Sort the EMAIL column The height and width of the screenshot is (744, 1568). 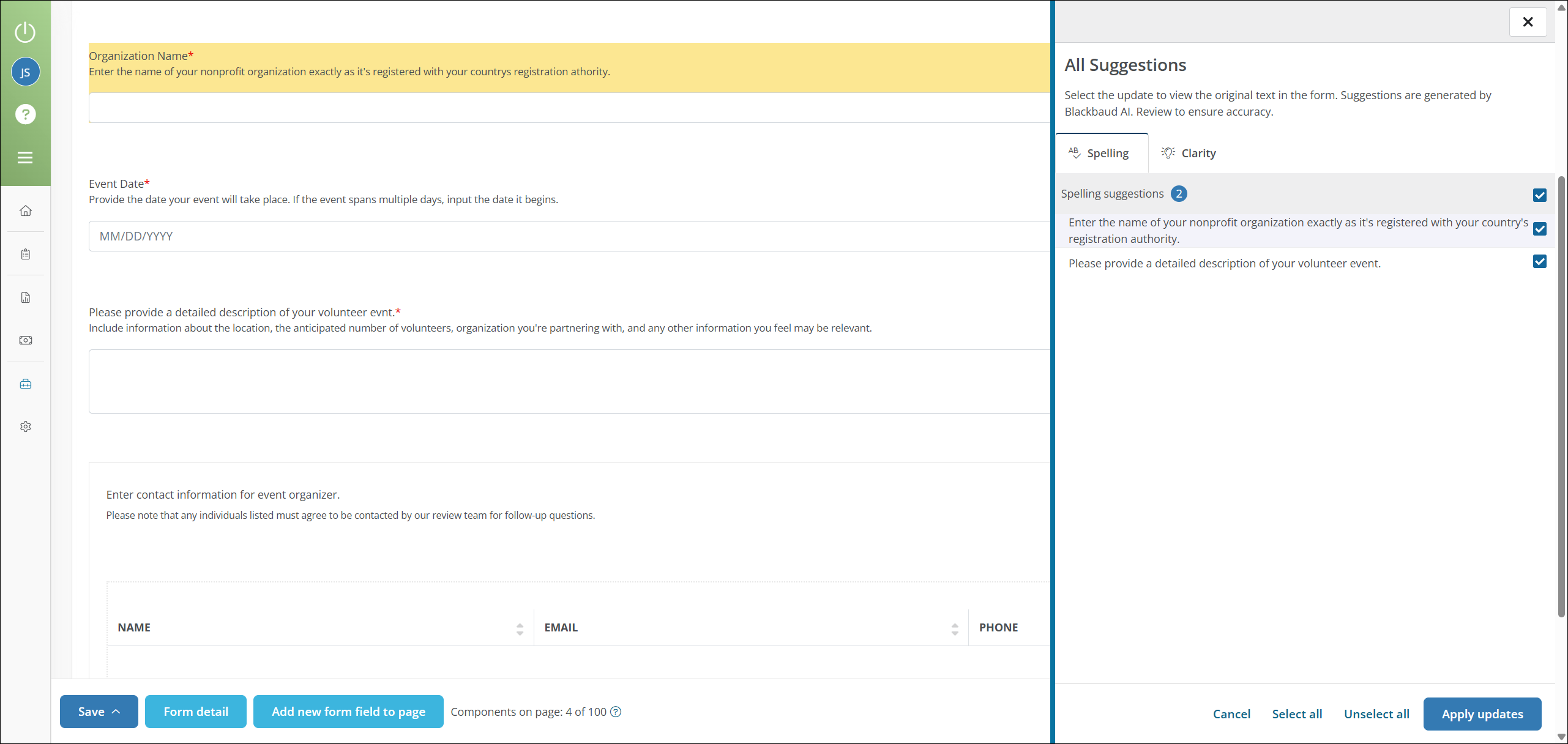pyautogui.click(x=954, y=628)
